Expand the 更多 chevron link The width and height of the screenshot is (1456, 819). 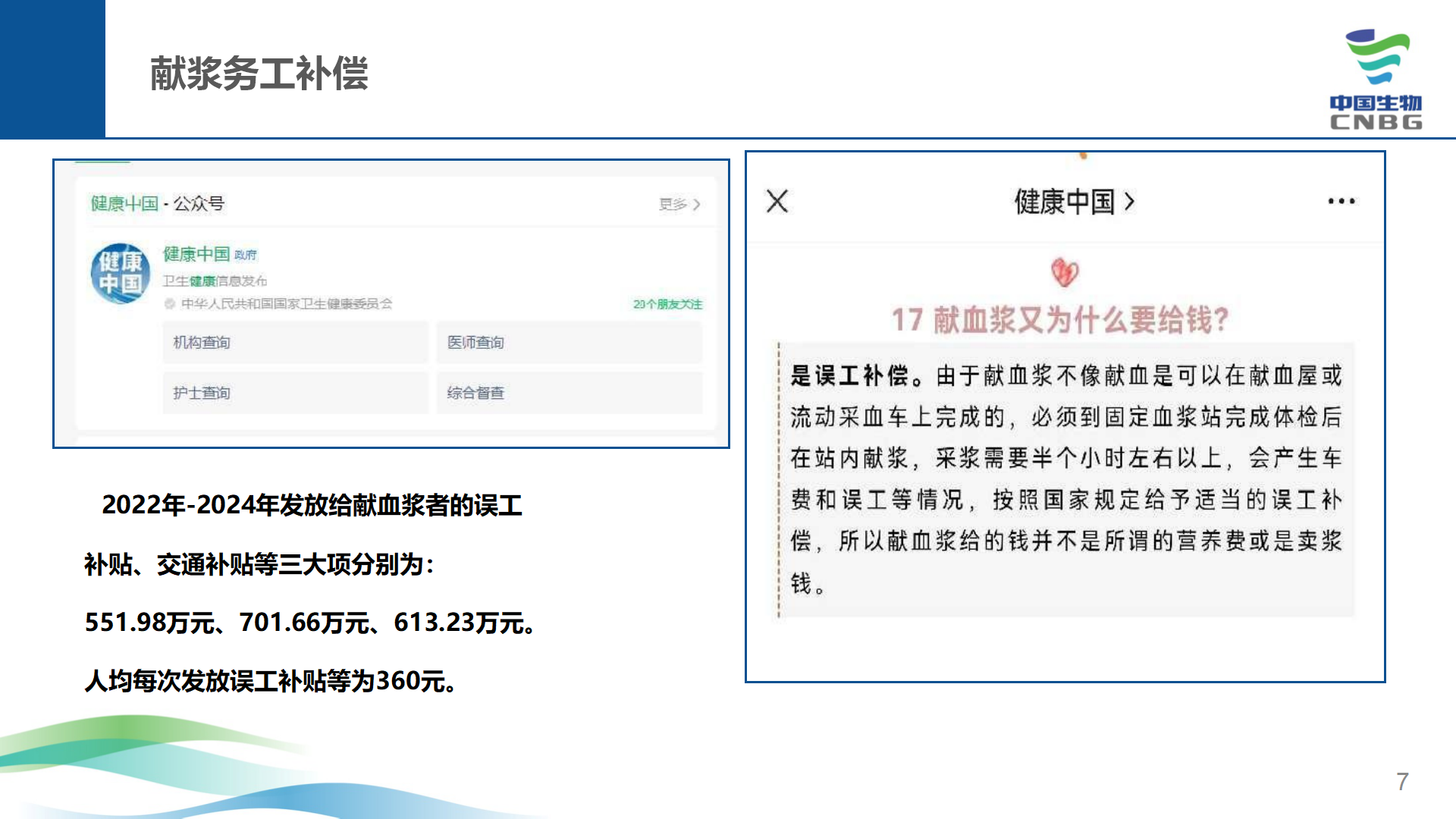[x=679, y=205]
